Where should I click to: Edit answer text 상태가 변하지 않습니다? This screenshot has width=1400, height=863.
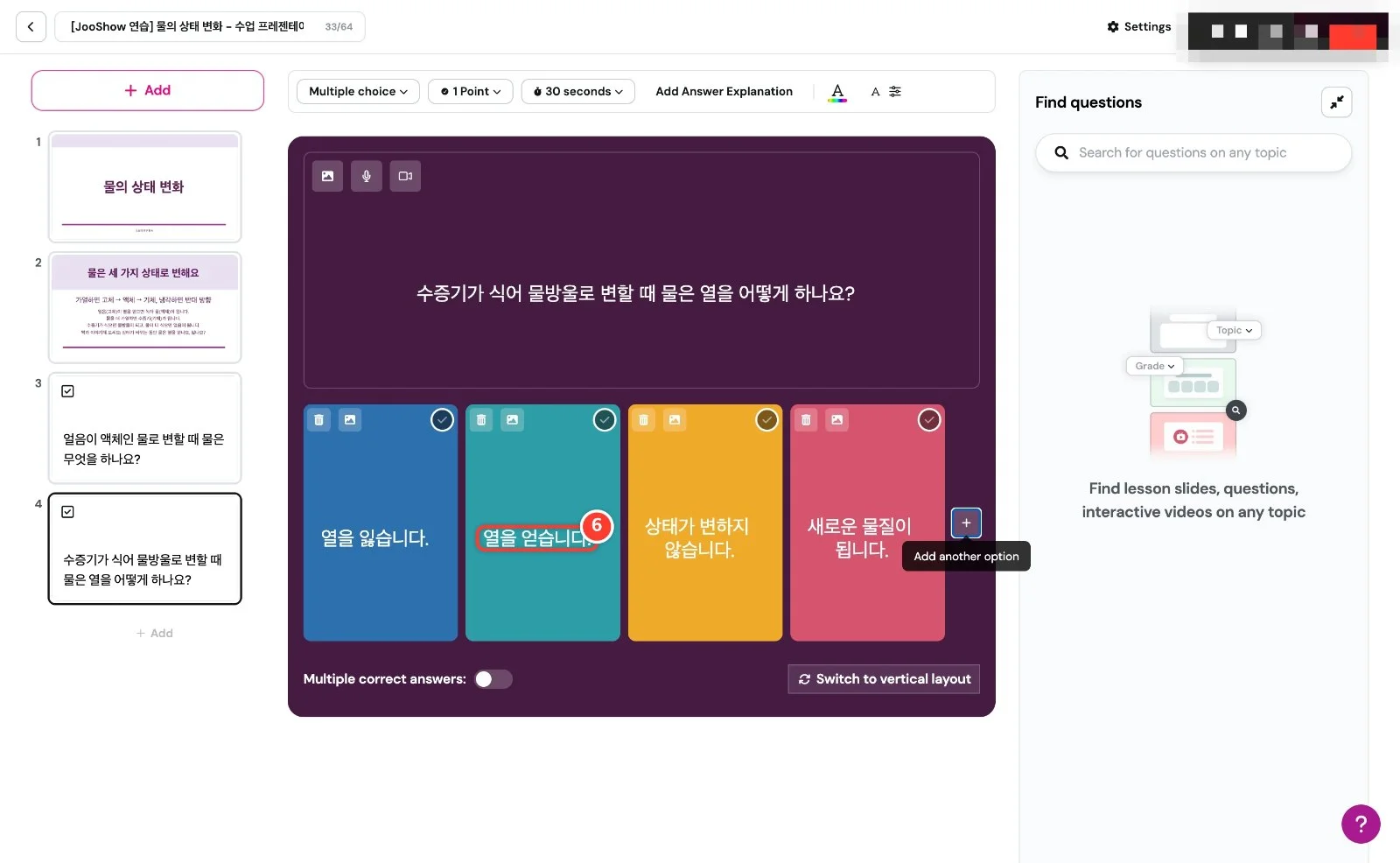click(x=698, y=538)
